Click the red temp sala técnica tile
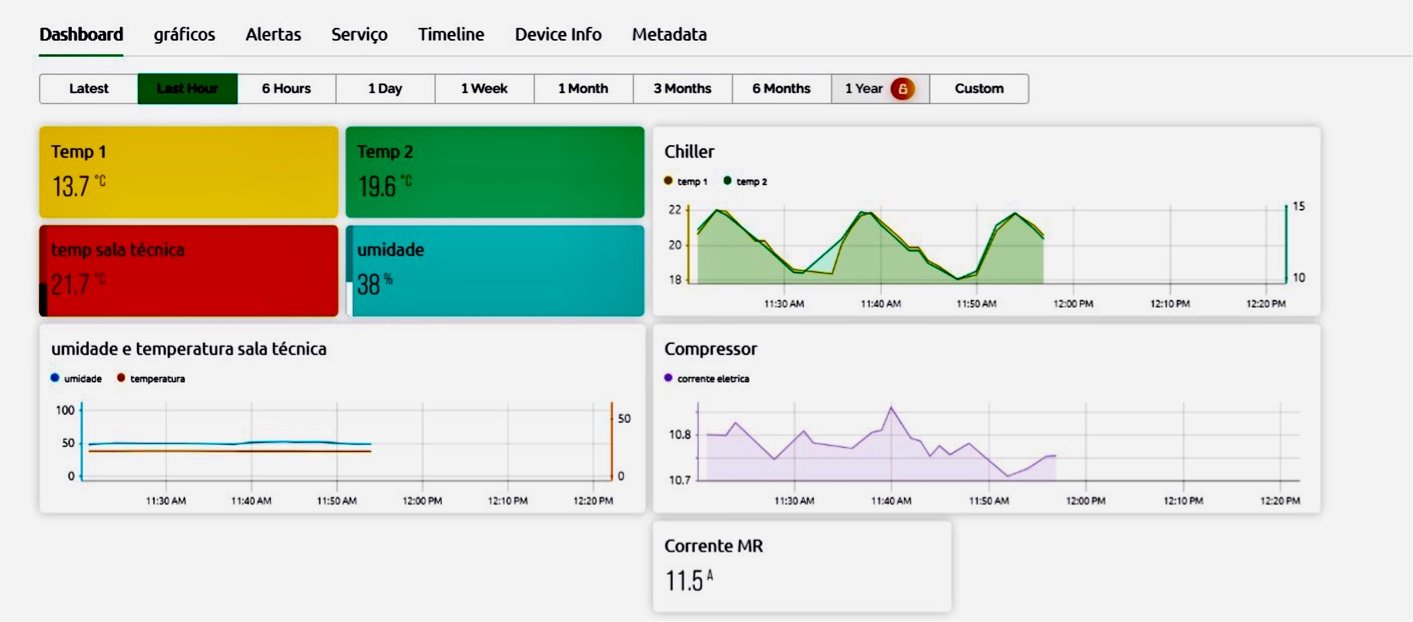This screenshot has width=1413, height=622. click(189, 270)
